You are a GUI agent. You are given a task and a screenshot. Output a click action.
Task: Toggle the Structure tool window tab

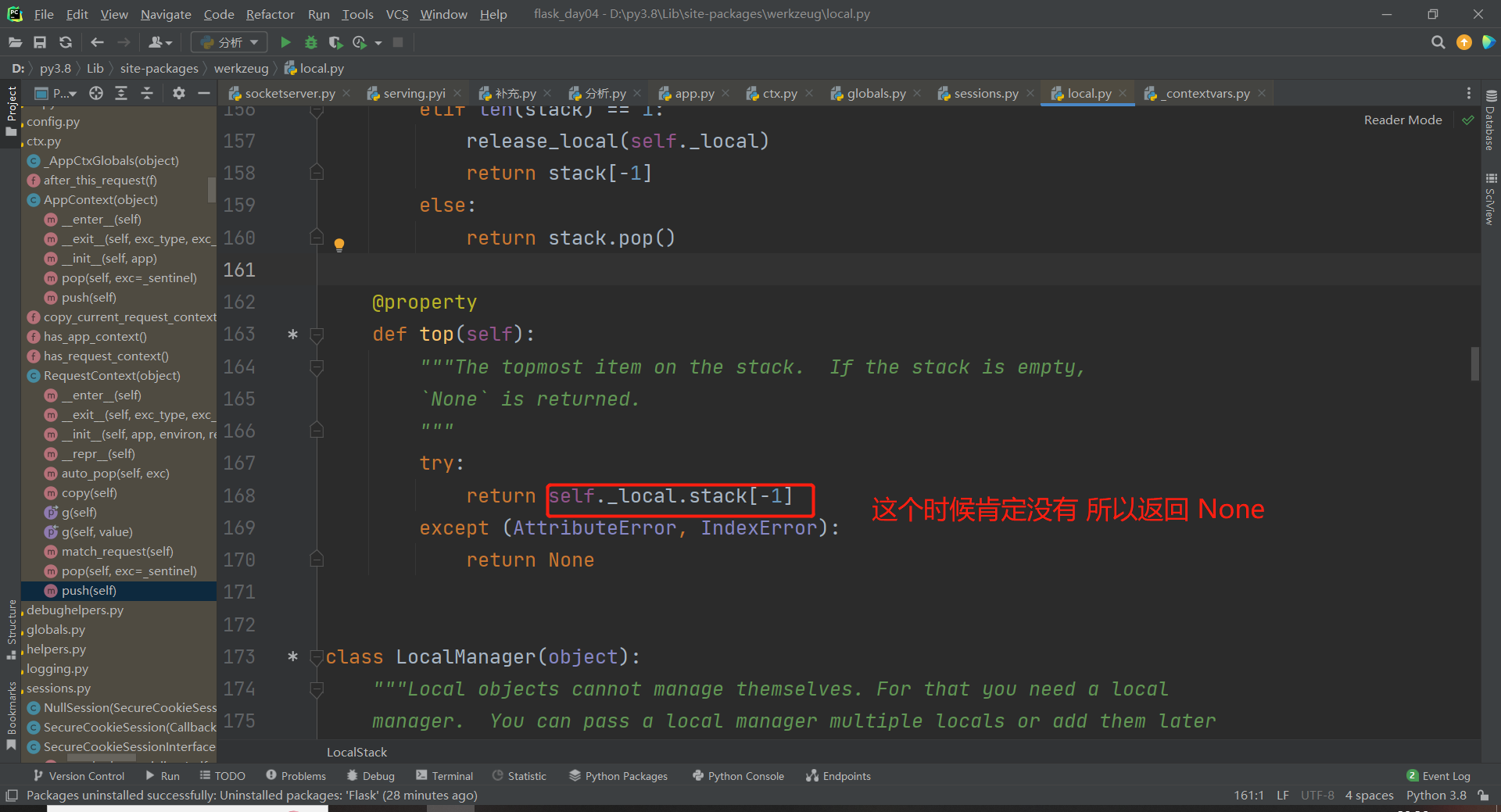(x=11, y=629)
